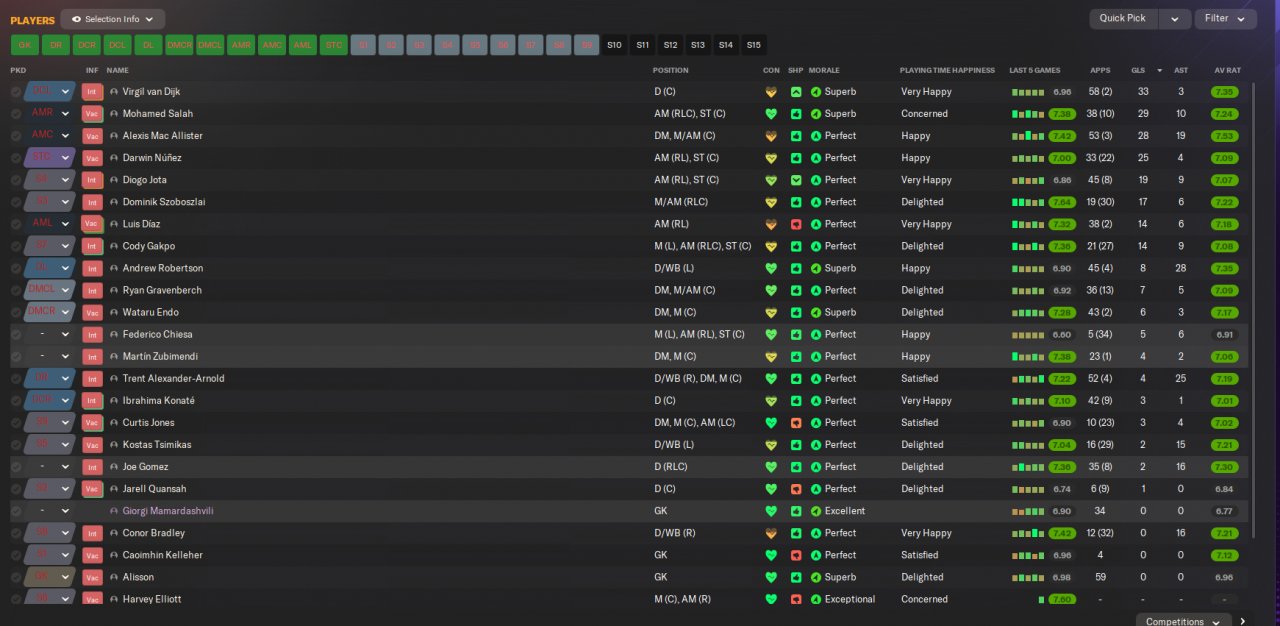Select the STC position slot tab
Viewport: 1280px width, 626px height.
click(333, 45)
